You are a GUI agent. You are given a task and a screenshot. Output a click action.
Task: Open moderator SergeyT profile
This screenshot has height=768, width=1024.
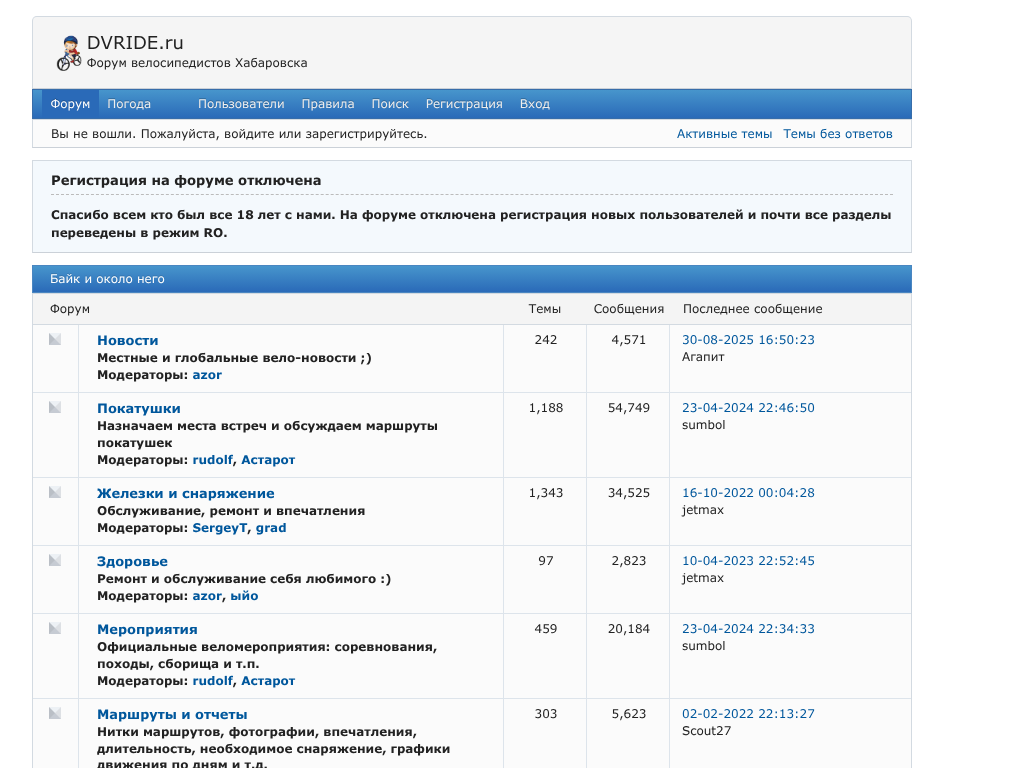tap(220, 528)
